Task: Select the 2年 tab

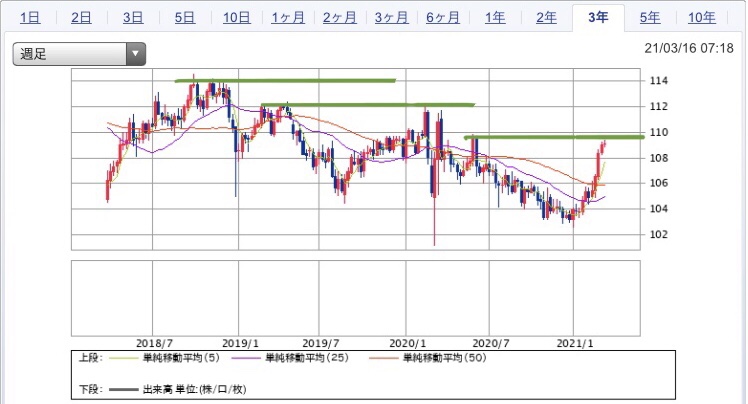Action: click(x=546, y=17)
